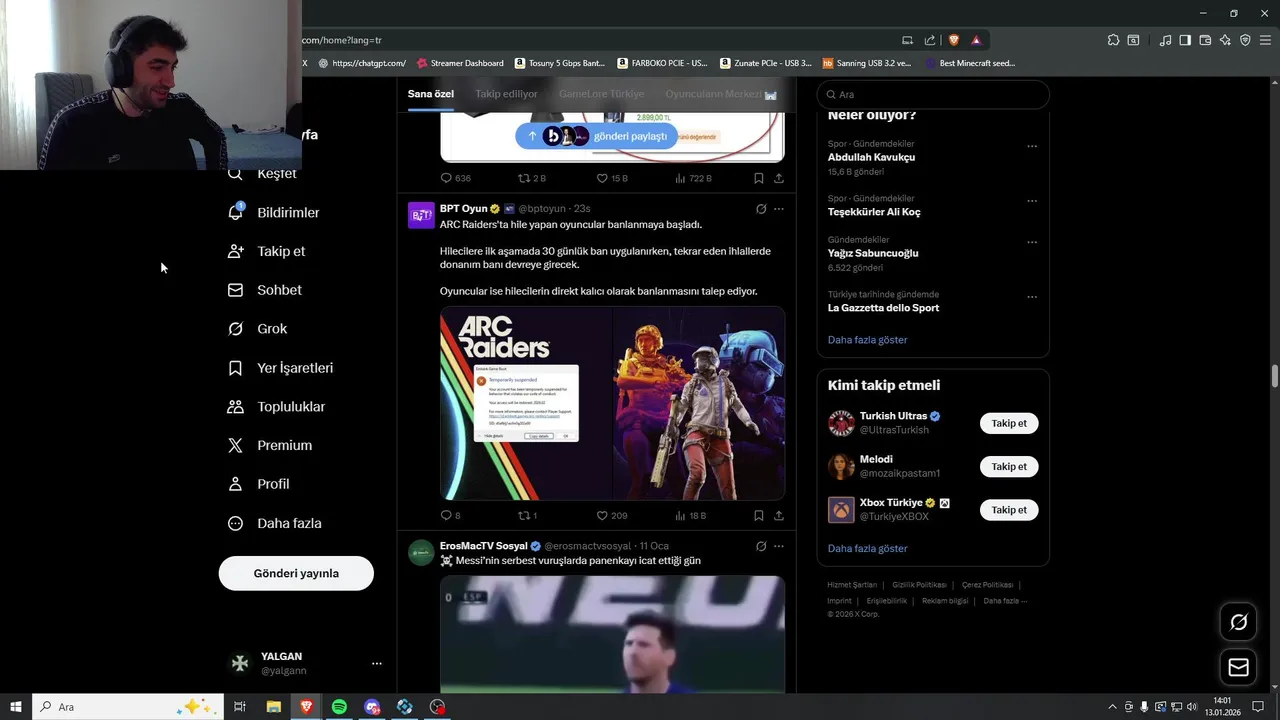Open options for La Gazzetta dello Sport trend
Viewport: 1280px width, 720px height.
pyautogui.click(x=1032, y=297)
